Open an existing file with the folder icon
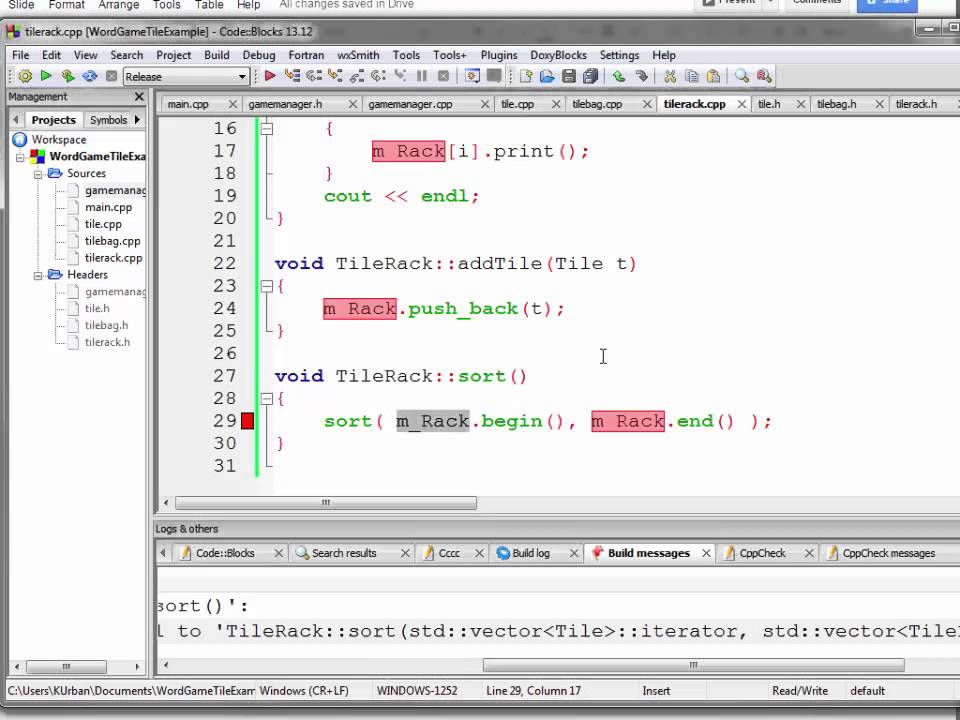This screenshot has height=720, width=960. [x=547, y=76]
